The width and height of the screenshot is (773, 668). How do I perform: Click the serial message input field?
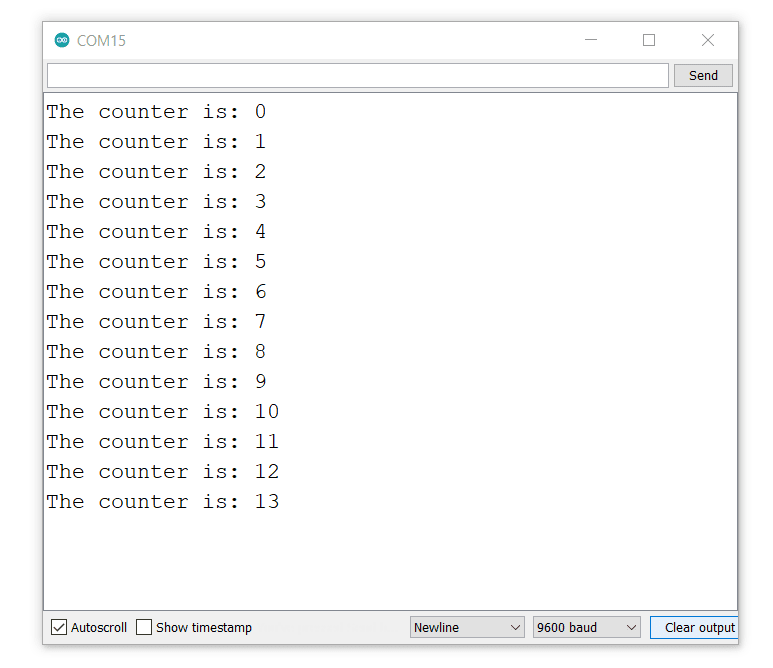(358, 75)
